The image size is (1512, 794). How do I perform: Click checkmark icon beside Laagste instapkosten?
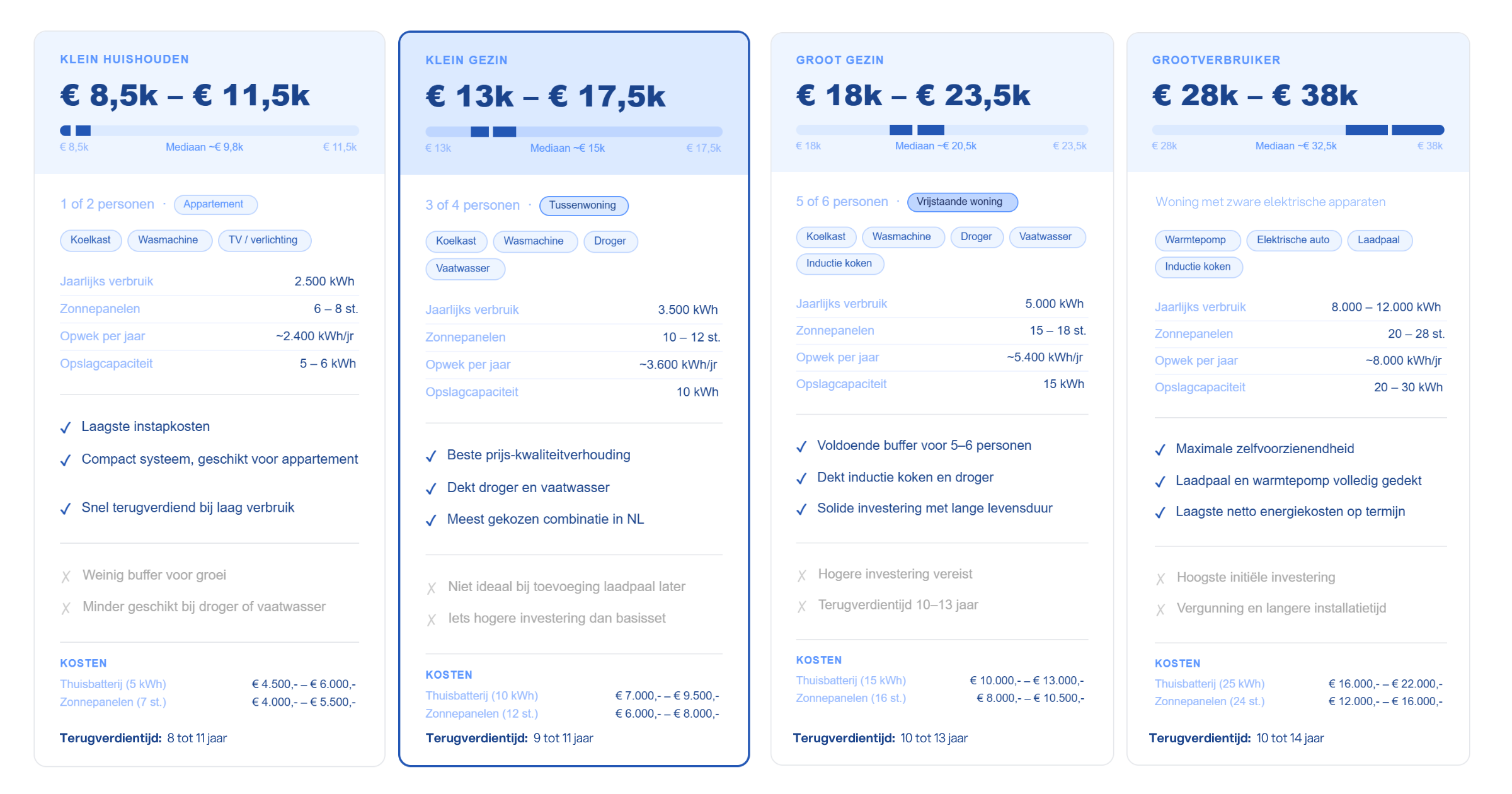tap(66, 428)
